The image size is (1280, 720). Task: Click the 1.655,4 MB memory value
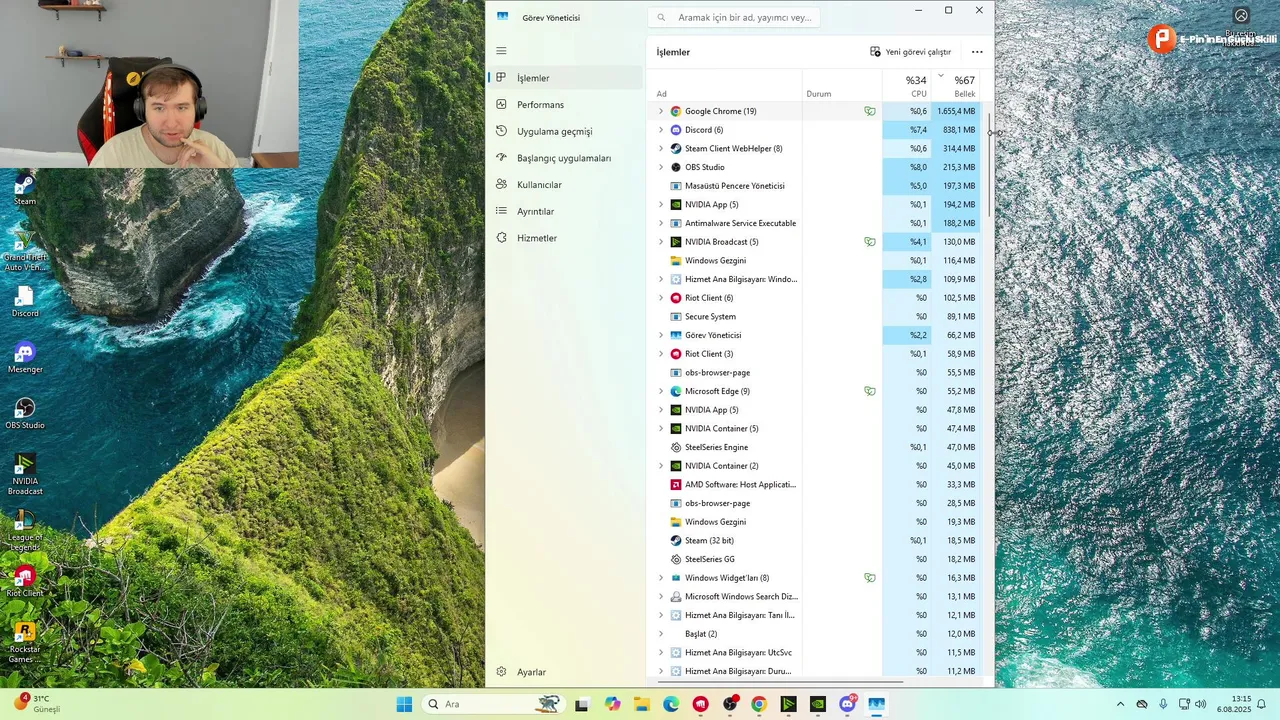pos(956,111)
